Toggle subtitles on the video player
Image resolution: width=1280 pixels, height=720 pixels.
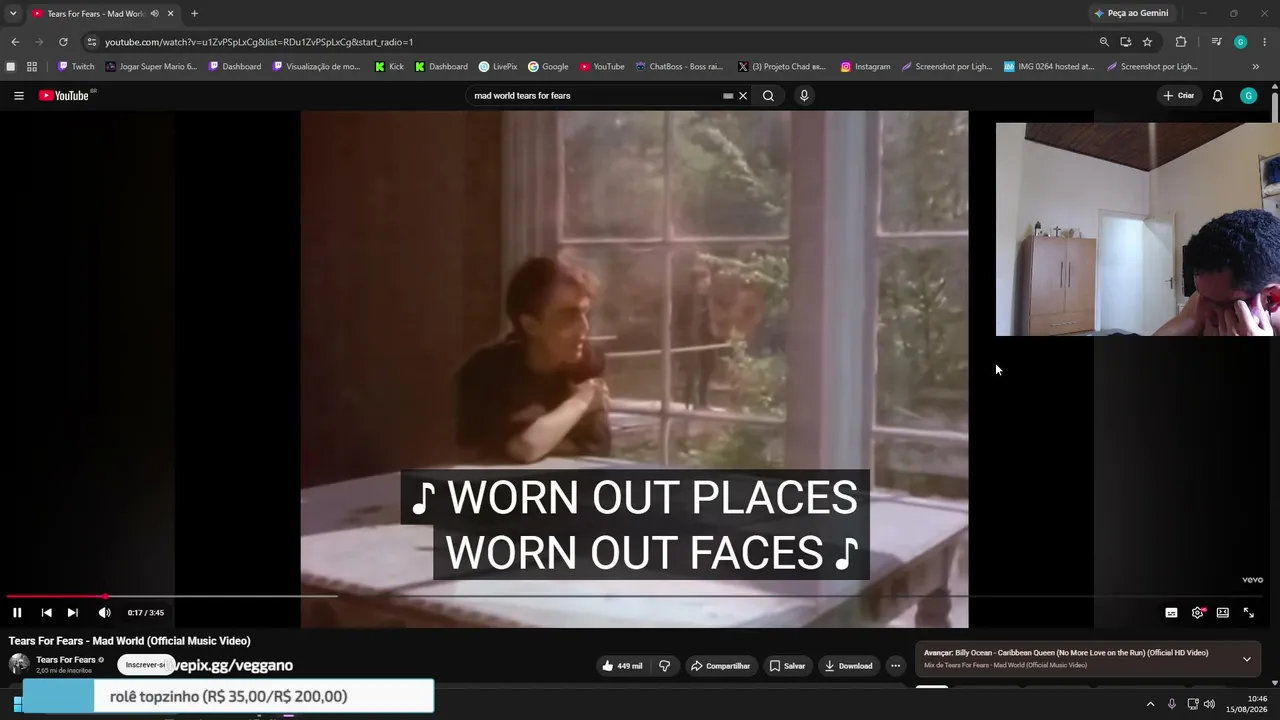1171,613
